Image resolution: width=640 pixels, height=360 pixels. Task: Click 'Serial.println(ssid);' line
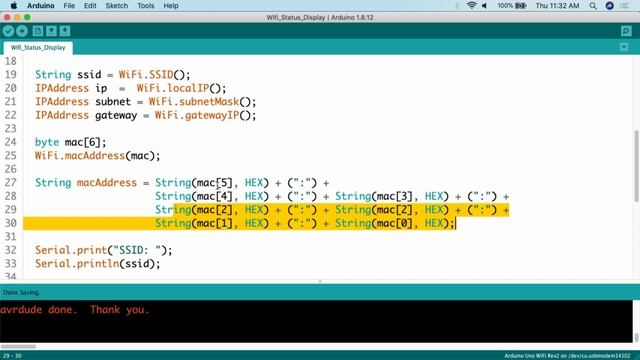point(98,263)
